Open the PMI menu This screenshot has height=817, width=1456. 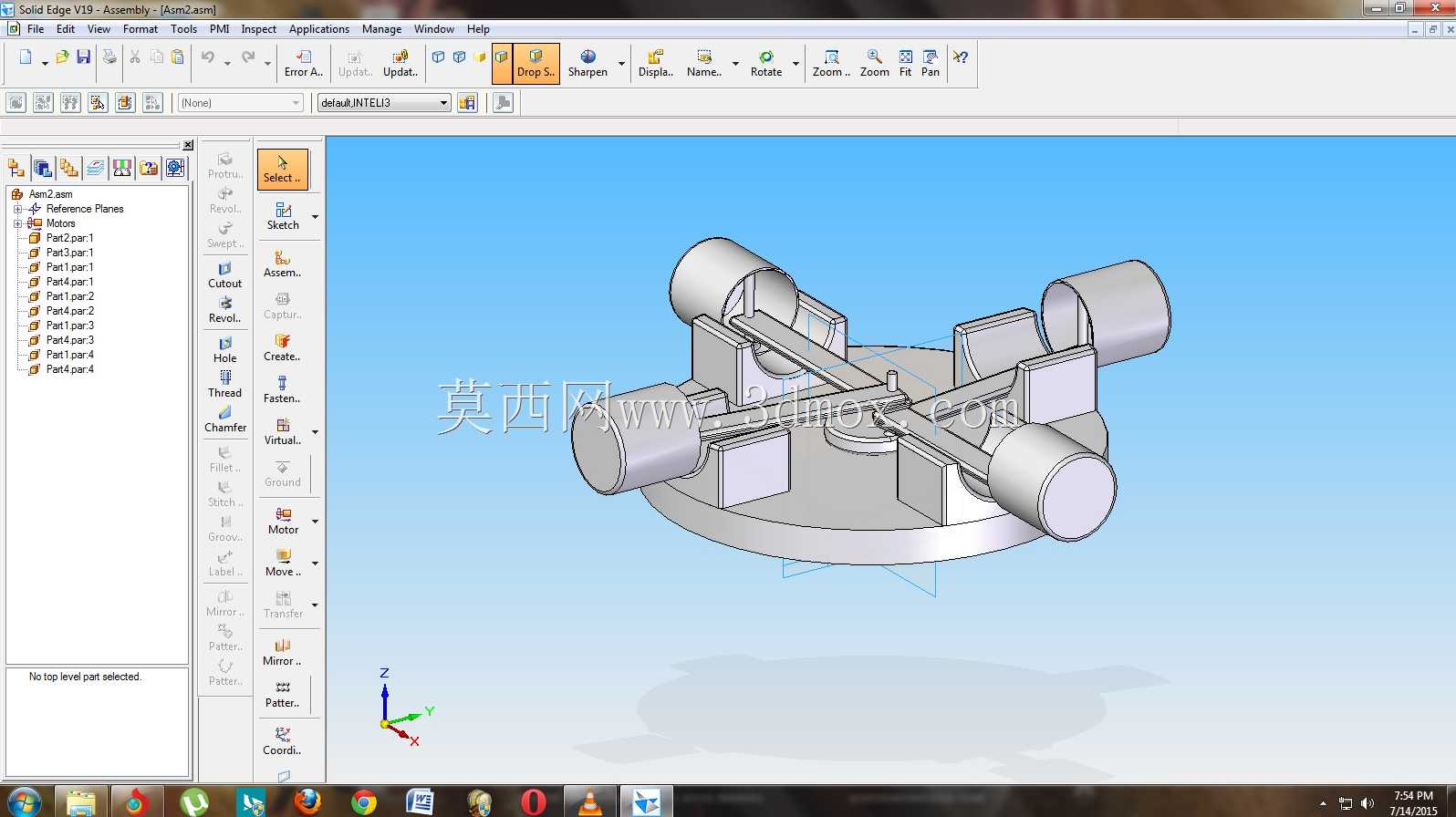[219, 29]
